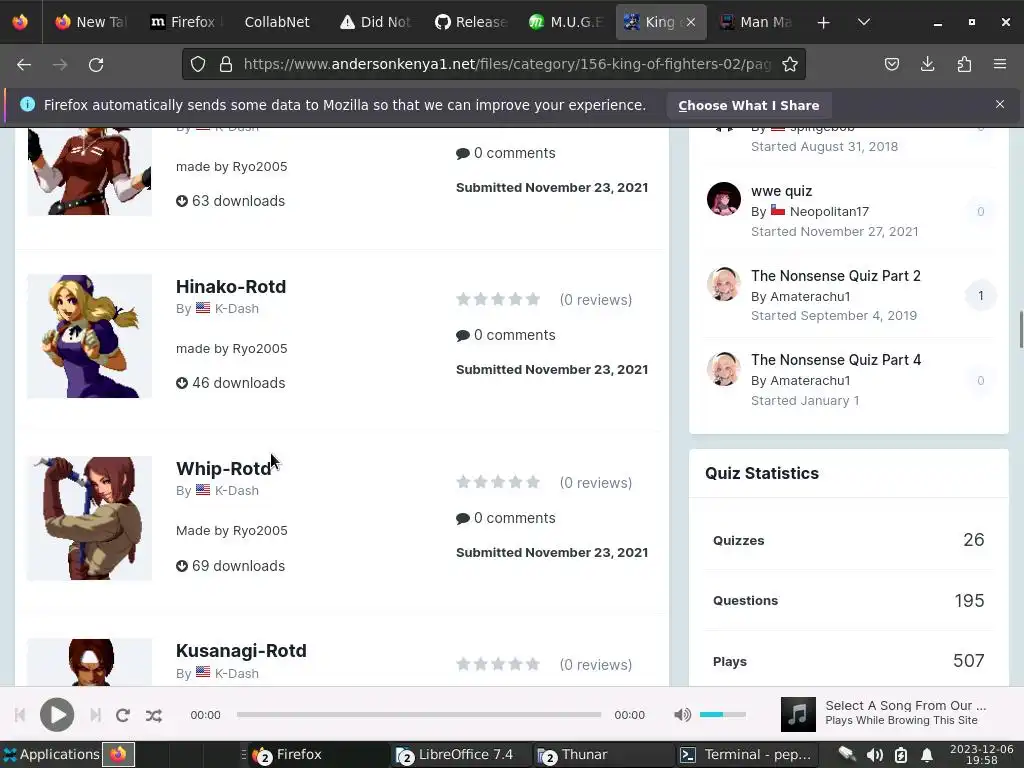Switch to the Releases GitHub tab
1024x768 pixels.
(x=471, y=22)
